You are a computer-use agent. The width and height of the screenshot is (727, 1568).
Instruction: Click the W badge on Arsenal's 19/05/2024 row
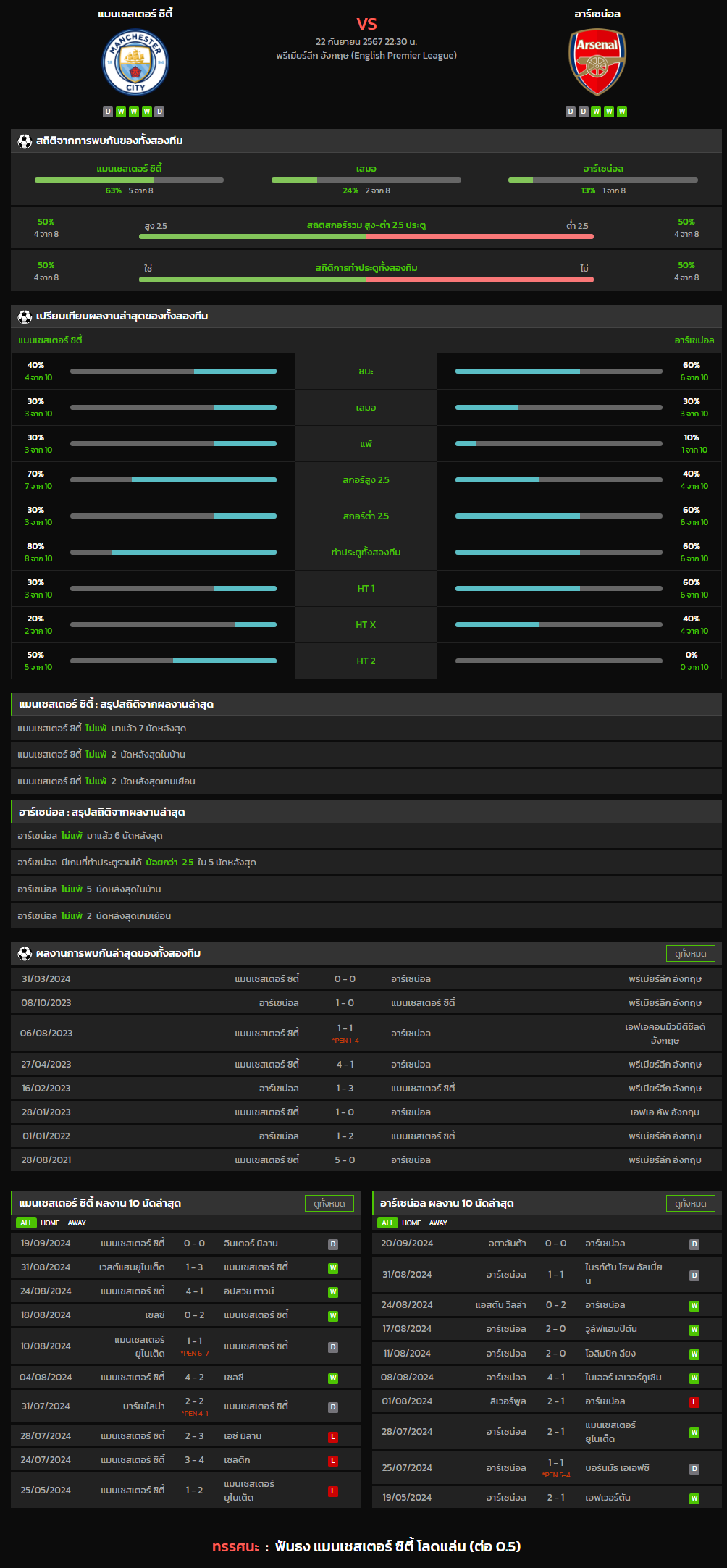tap(694, 1498)
